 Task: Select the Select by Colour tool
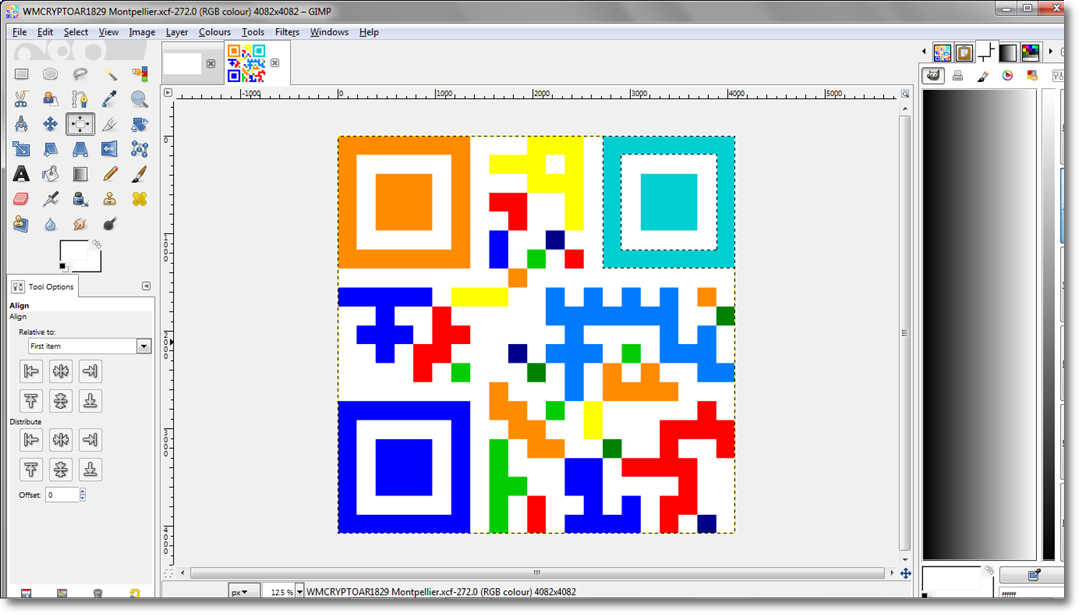tap(139, 74)
